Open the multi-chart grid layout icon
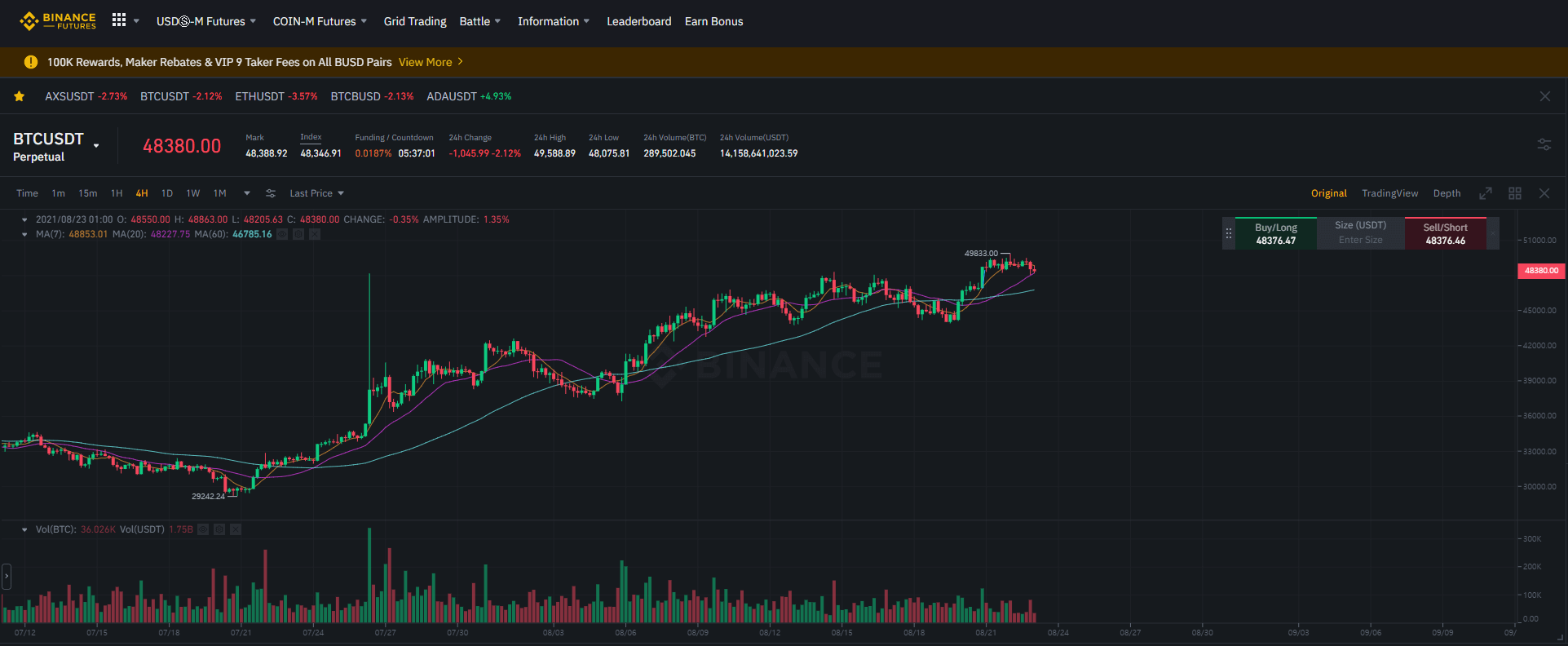1568x646 pixels. 1515,193
